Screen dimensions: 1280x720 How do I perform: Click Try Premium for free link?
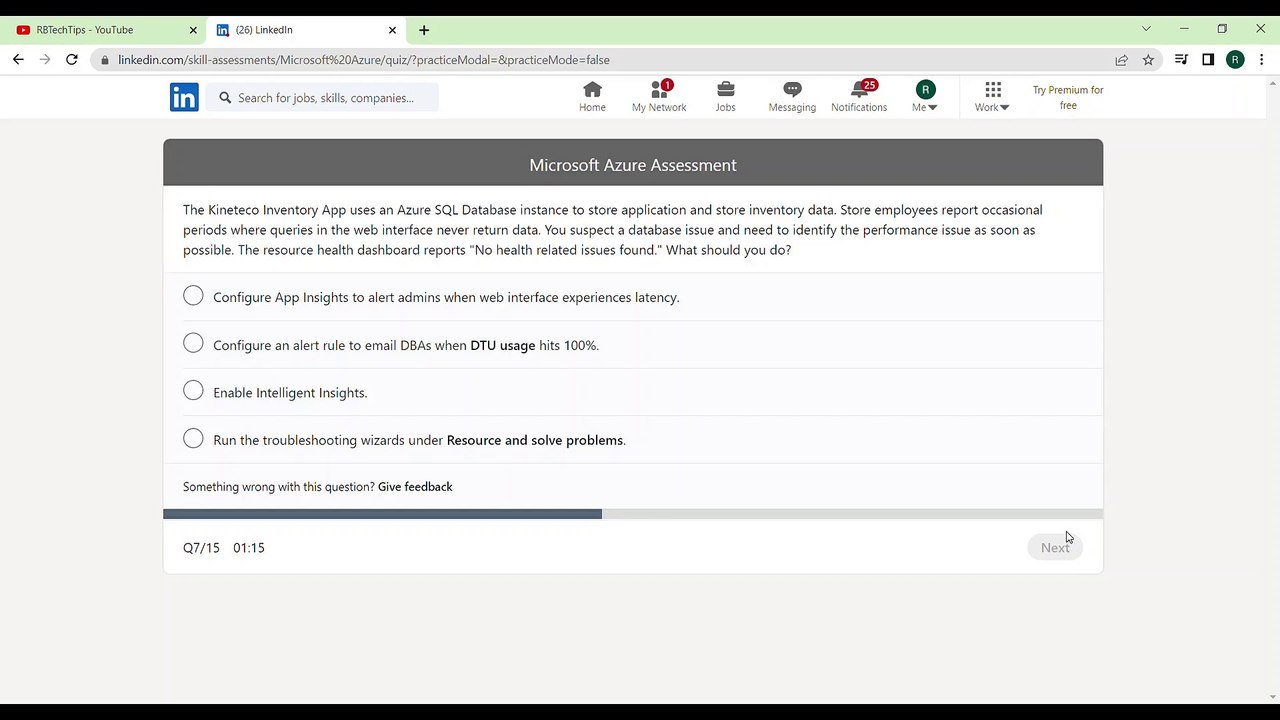1068,97
